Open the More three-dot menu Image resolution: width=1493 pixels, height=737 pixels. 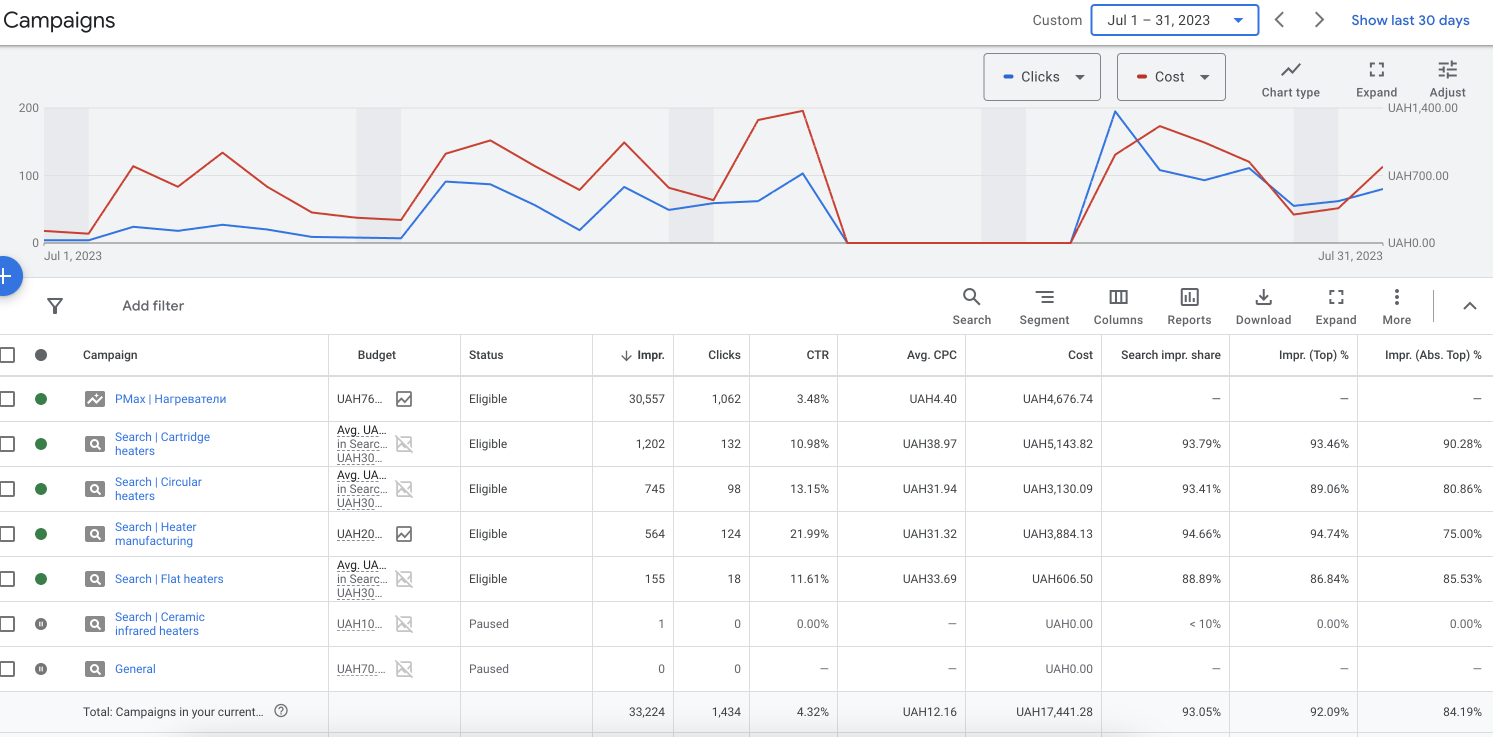click(x=1396, y=298)
